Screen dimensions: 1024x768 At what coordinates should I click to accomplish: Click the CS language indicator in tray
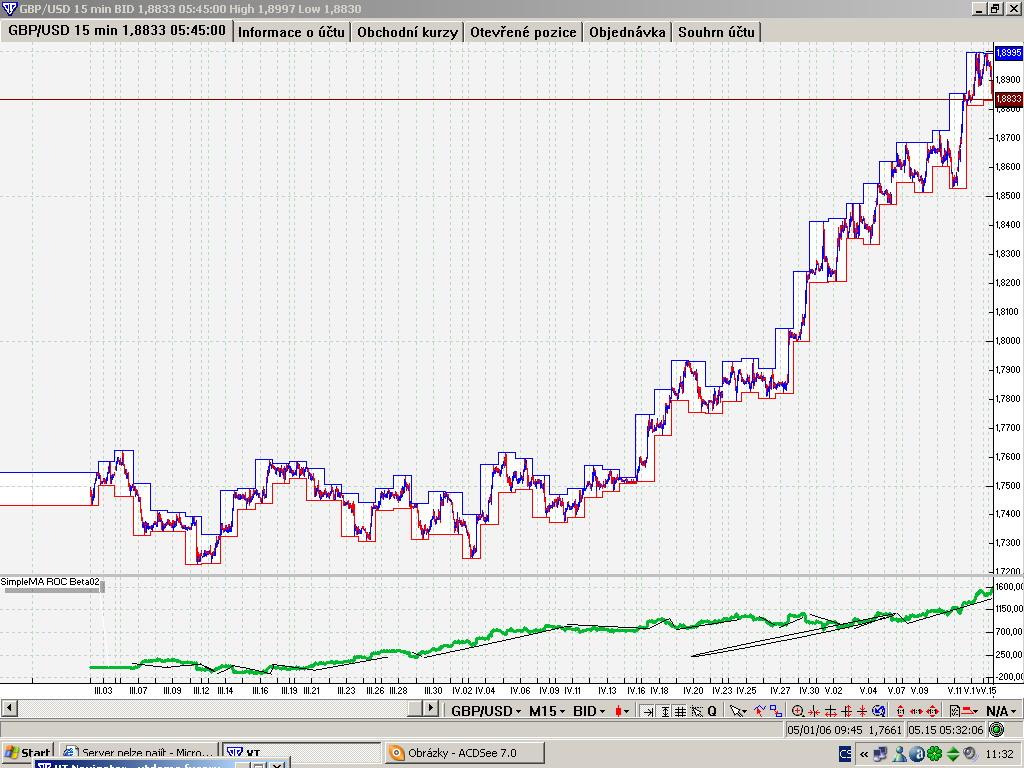844,754
